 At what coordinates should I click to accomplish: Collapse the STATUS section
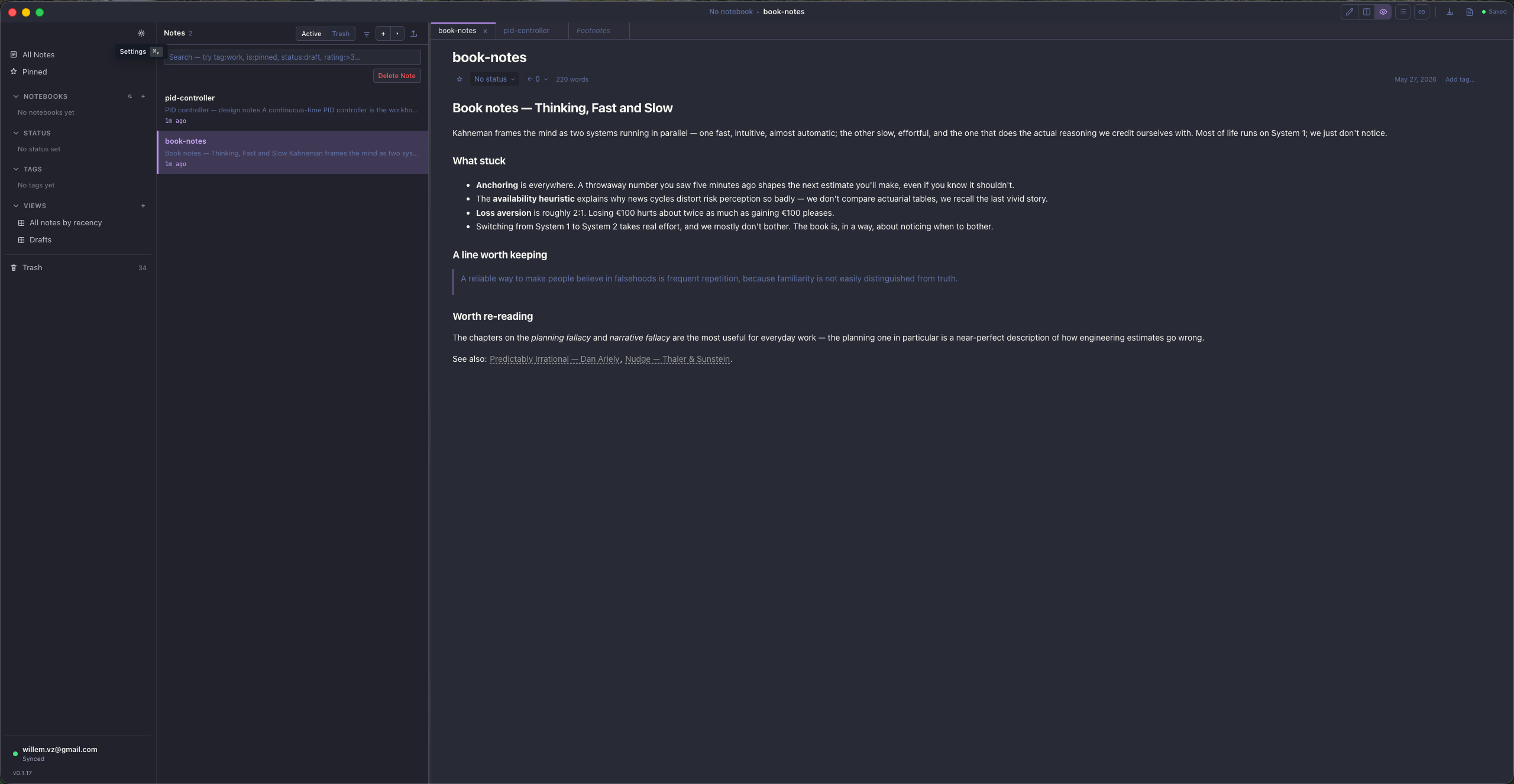(x=16, y=133)
